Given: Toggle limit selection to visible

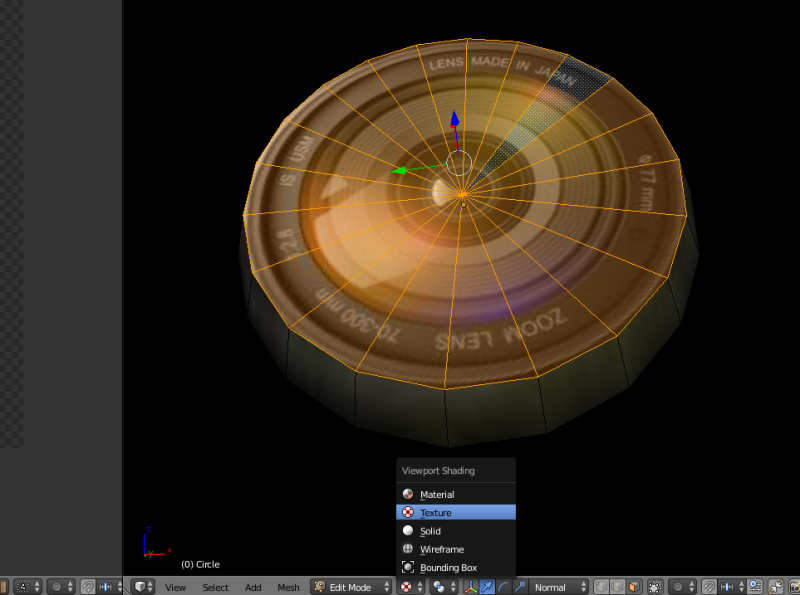Looking at the screenshot, I should (x=655, y=587).
